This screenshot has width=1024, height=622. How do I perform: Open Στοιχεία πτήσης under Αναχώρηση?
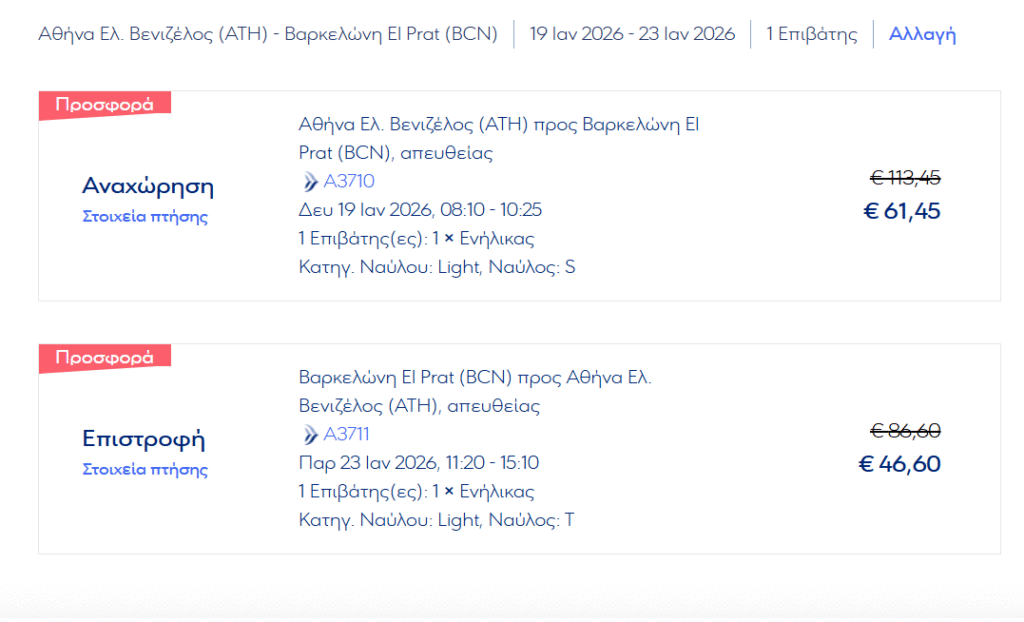[145, 217]
